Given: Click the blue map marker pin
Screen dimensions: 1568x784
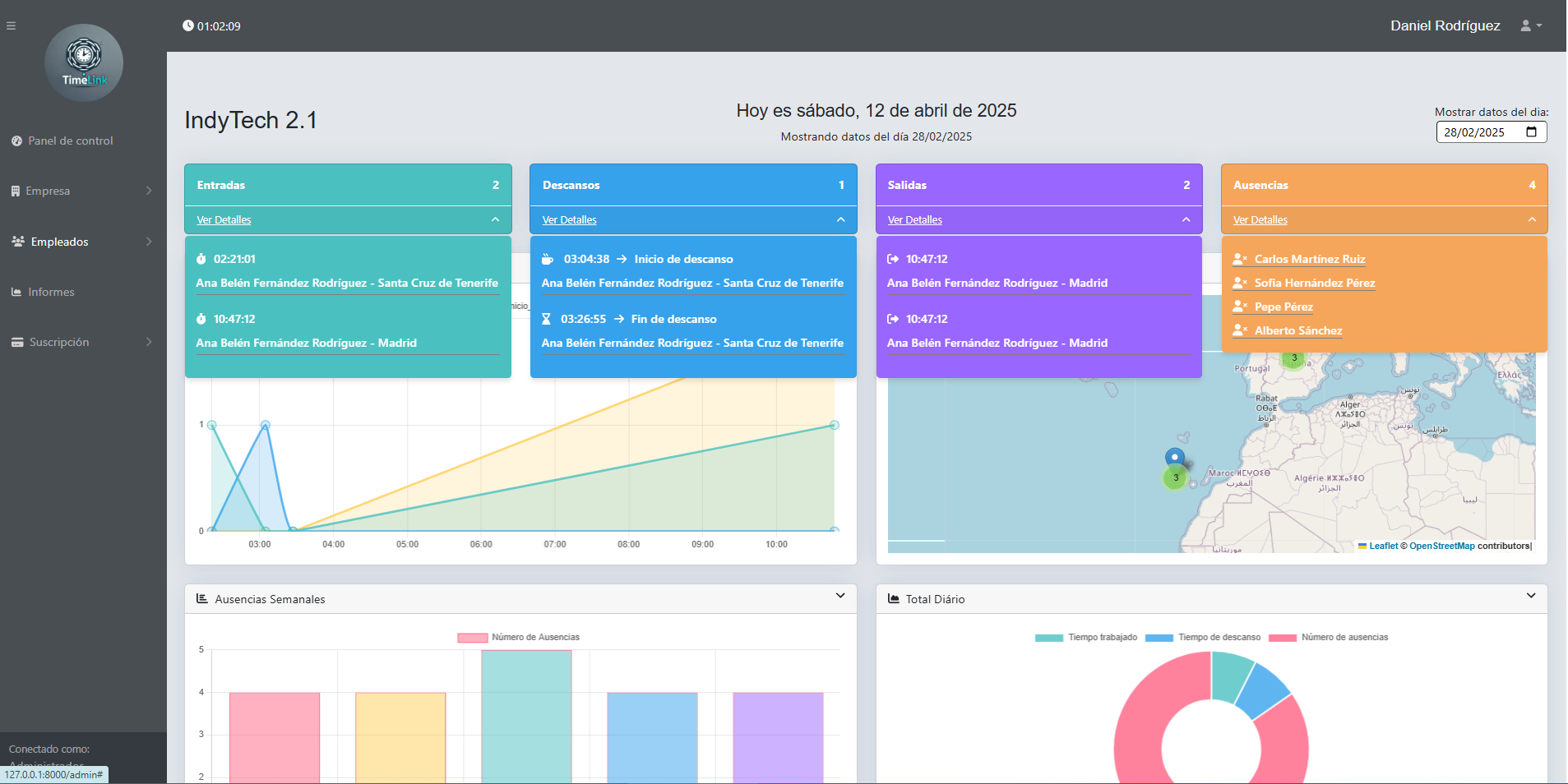Looking at the screenshot, I should pos(1175,458).
